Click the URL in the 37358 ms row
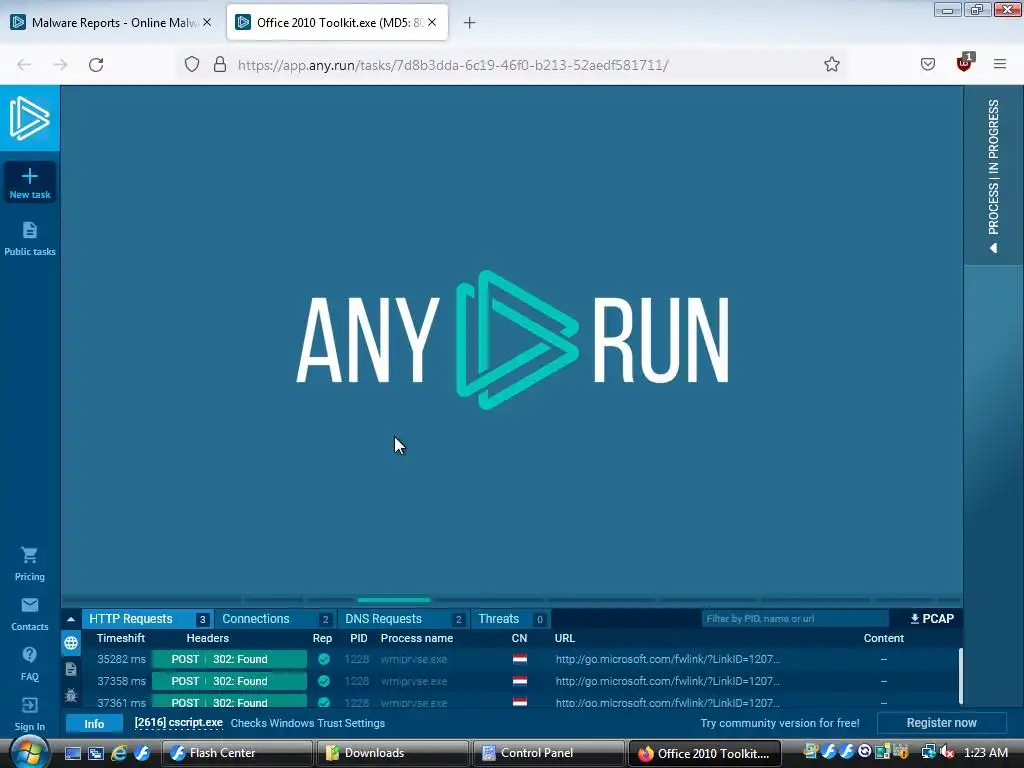This screenshot has width=1024, height=768. (x=667, y=681)
